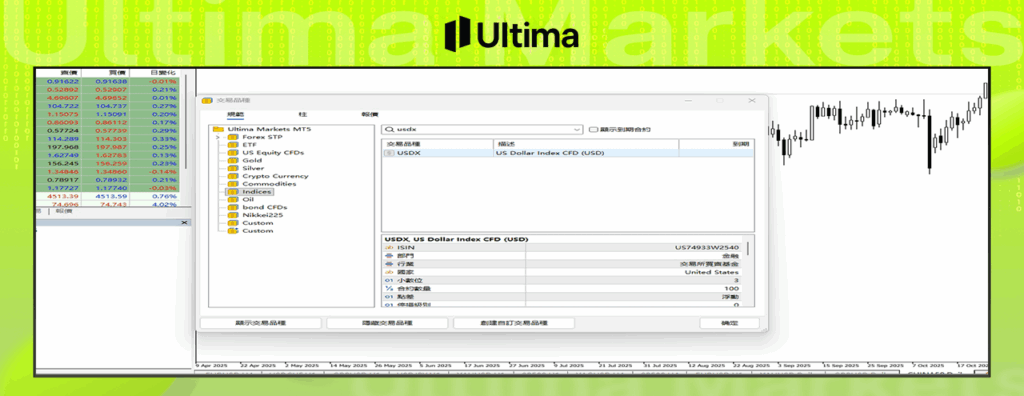Click the 合約數量 property row
The image size is (1024, 396).
[563, 288]
